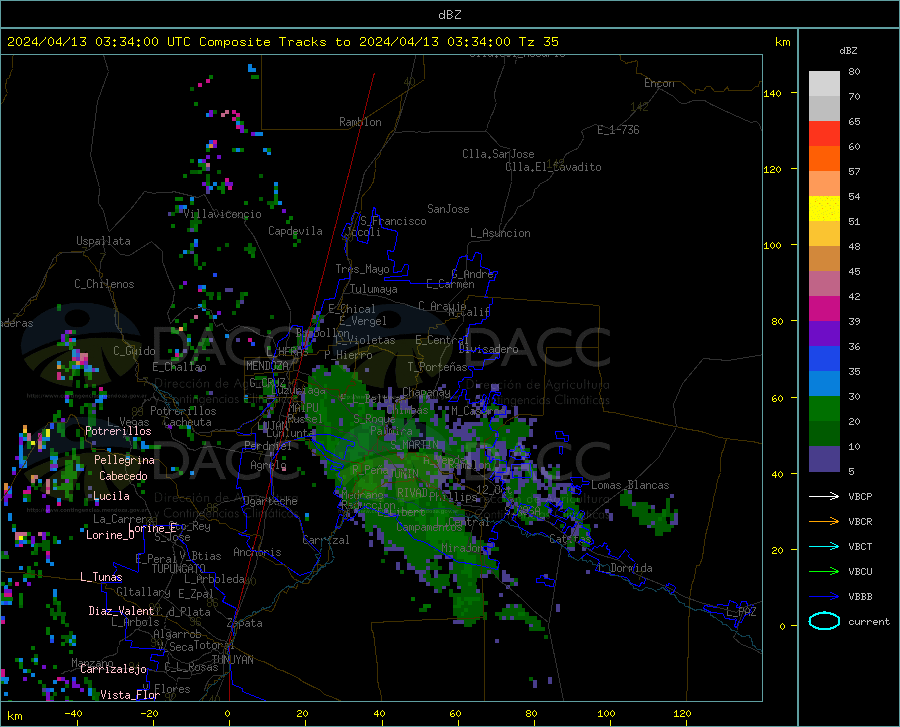Click the Zapata map label
Screen dimensions: 900x727
click(245, 623)
